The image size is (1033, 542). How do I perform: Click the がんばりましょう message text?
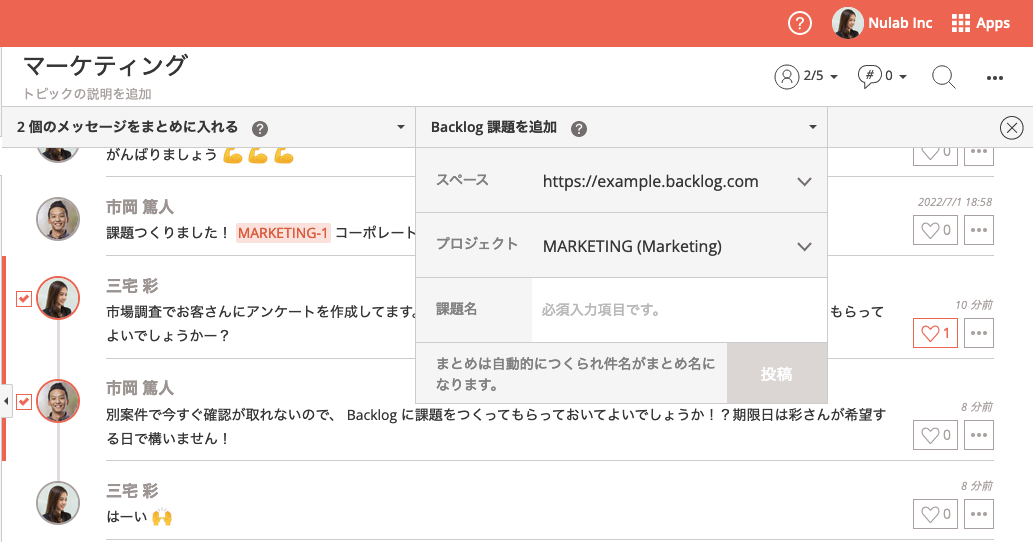pyautogui.click(x=161, y=155)
